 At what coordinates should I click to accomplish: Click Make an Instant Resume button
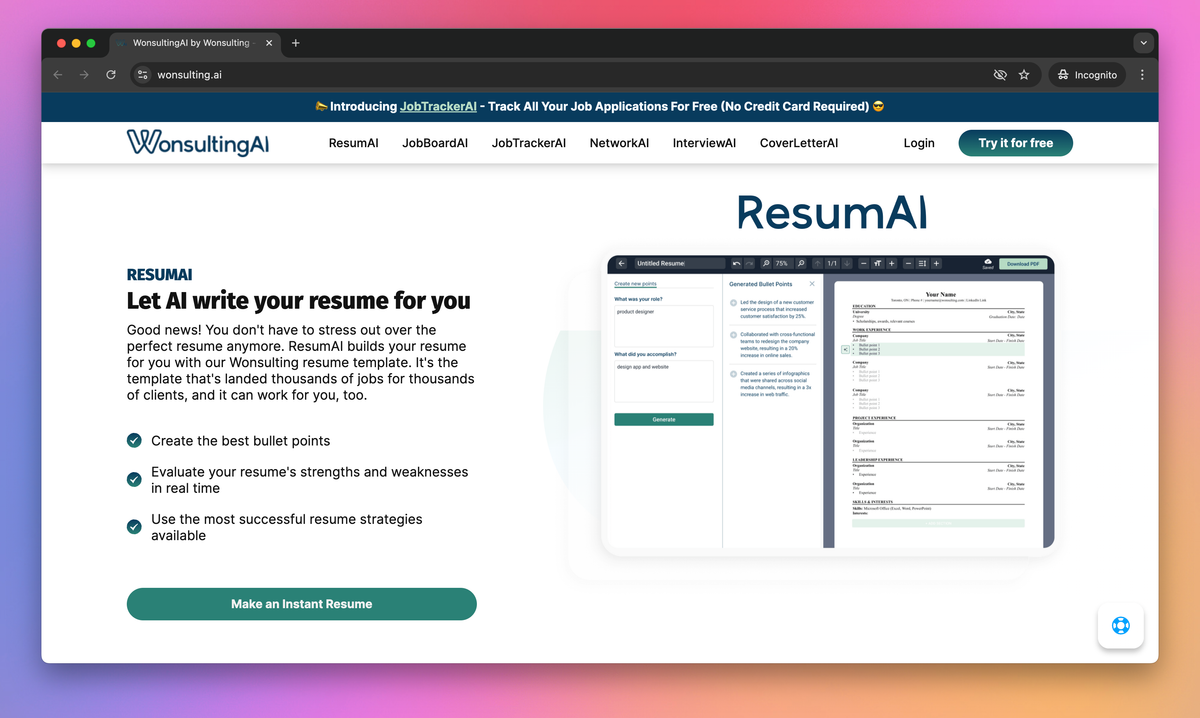tap(301, 604)
